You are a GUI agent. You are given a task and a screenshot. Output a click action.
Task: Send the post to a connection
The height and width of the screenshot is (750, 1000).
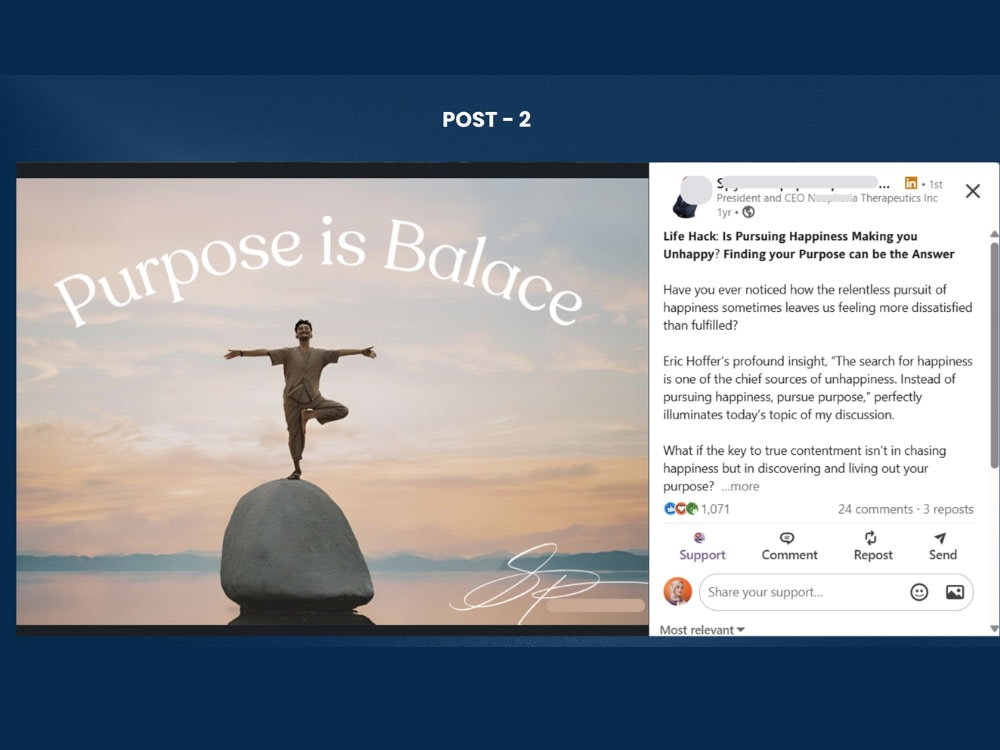click(x=942, y=547)
